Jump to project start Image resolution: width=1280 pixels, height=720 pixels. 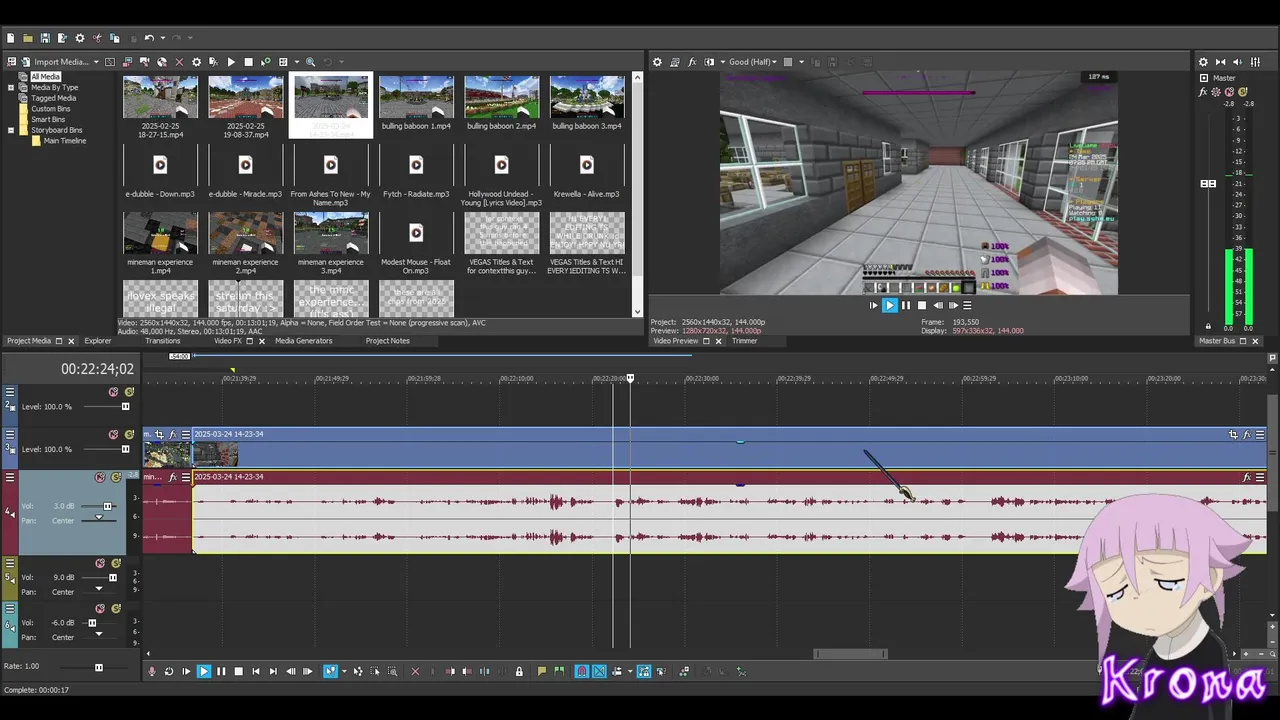click(x=256, y=671)
